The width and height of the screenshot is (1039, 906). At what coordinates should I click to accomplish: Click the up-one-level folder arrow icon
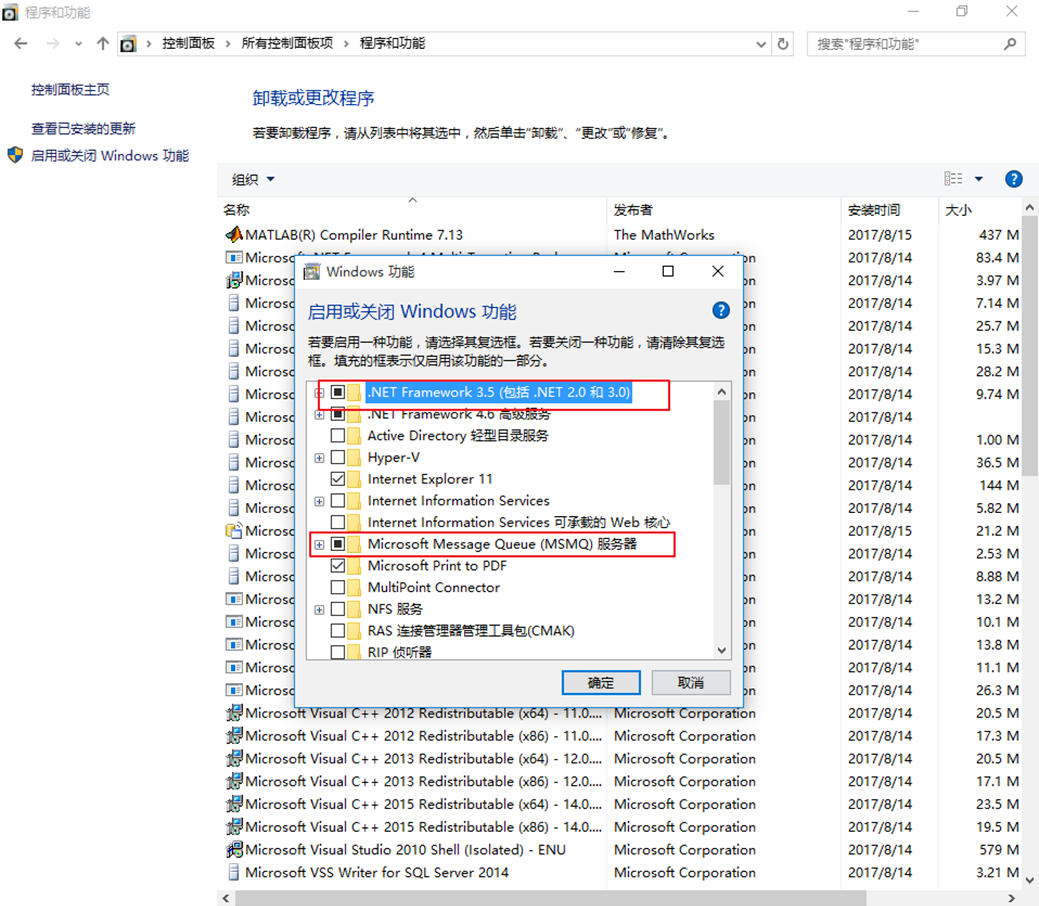(103, 43)
